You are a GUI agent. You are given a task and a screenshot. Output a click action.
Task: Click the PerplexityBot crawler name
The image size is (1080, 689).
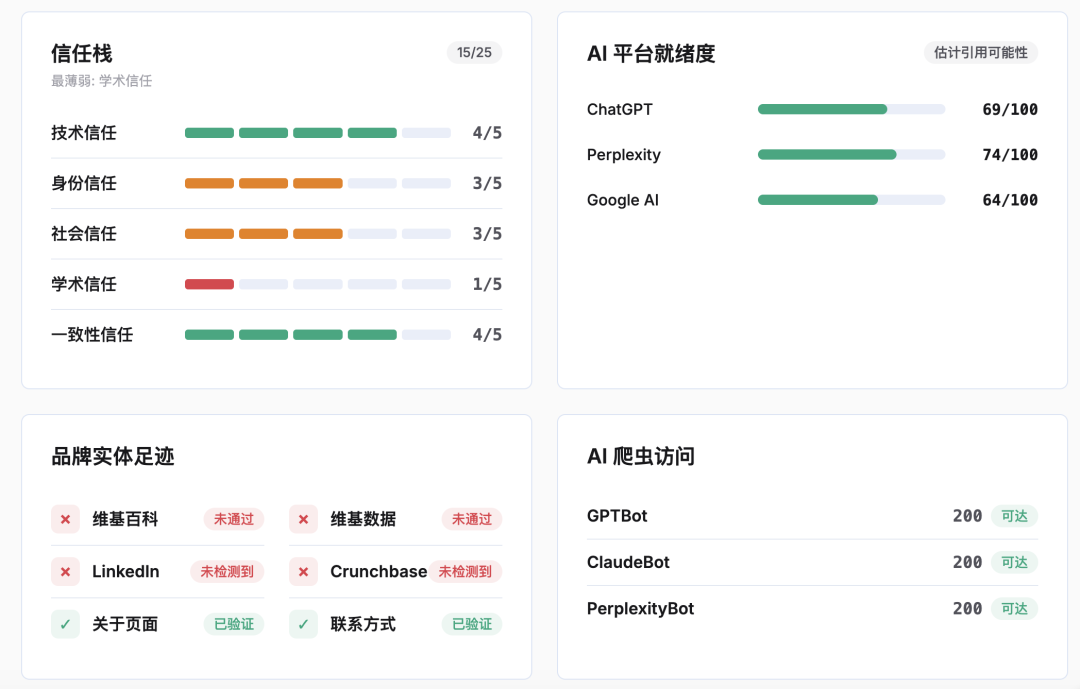641,609
